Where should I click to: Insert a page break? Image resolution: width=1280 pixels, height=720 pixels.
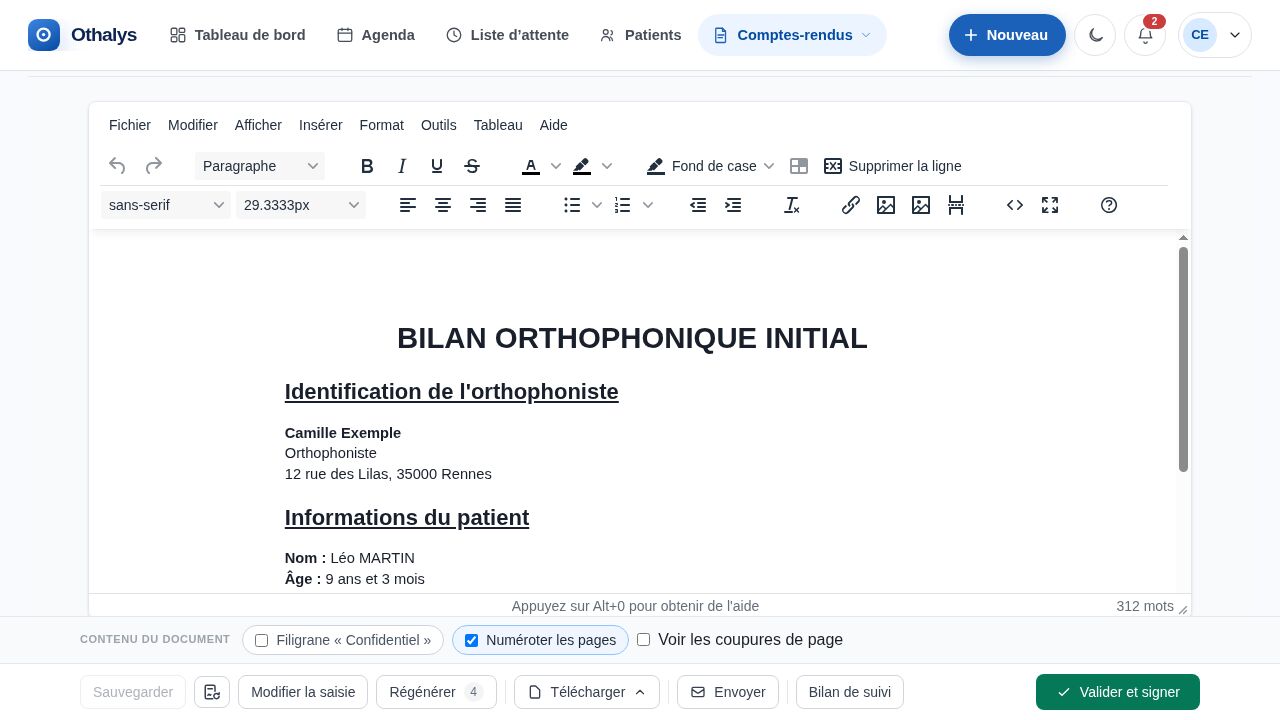pyautogui.click(x=956, y=205)
